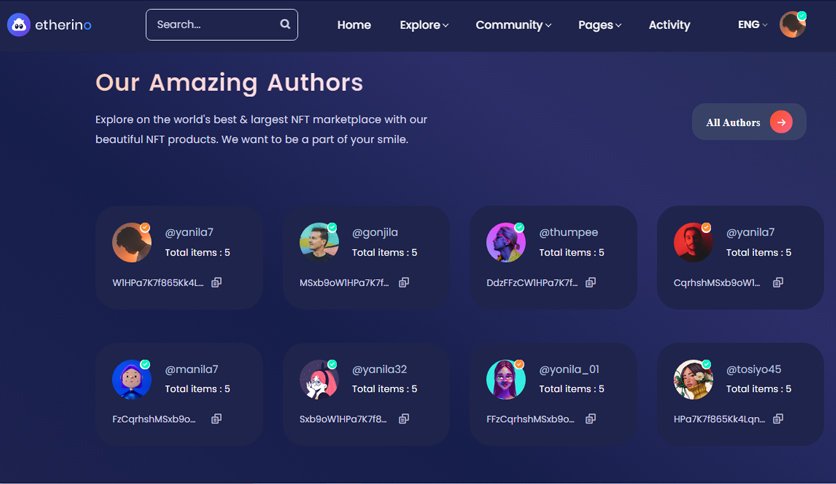836x484 pixels.
Task: Click the Our Amazing Authors heading
Action: click(x=229, y=83)
